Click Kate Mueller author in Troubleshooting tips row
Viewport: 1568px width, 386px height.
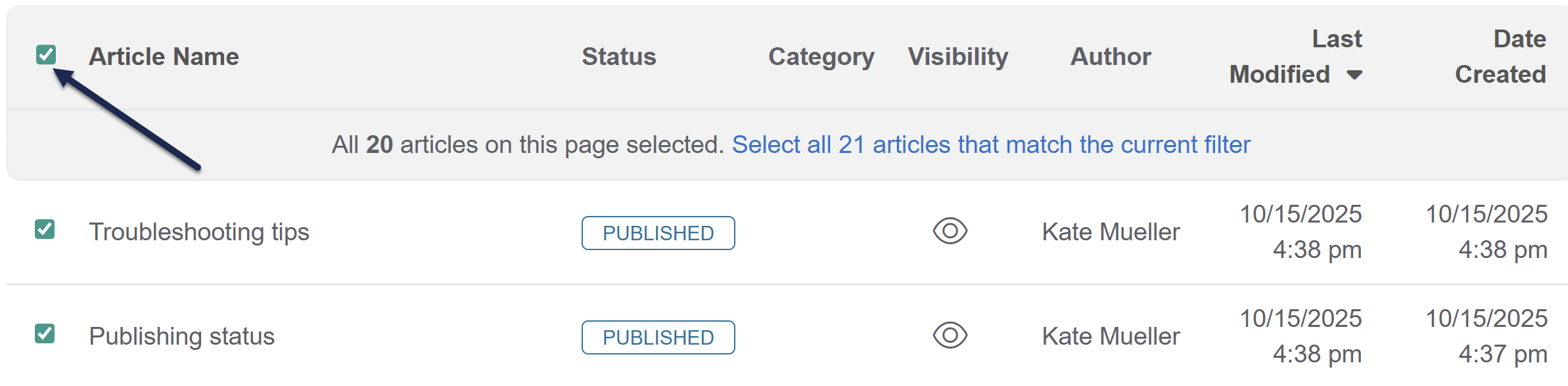click(1111, 232)
